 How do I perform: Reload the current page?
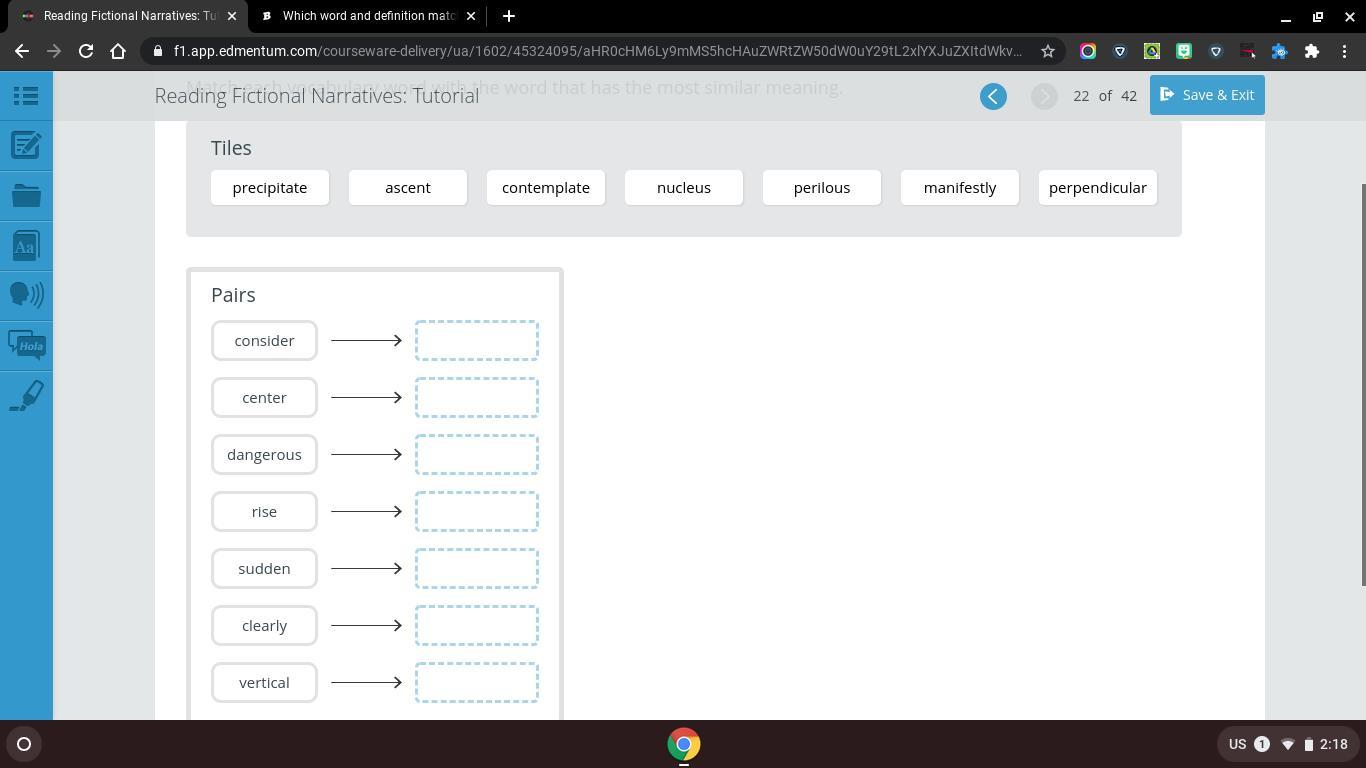coord(86,51)
